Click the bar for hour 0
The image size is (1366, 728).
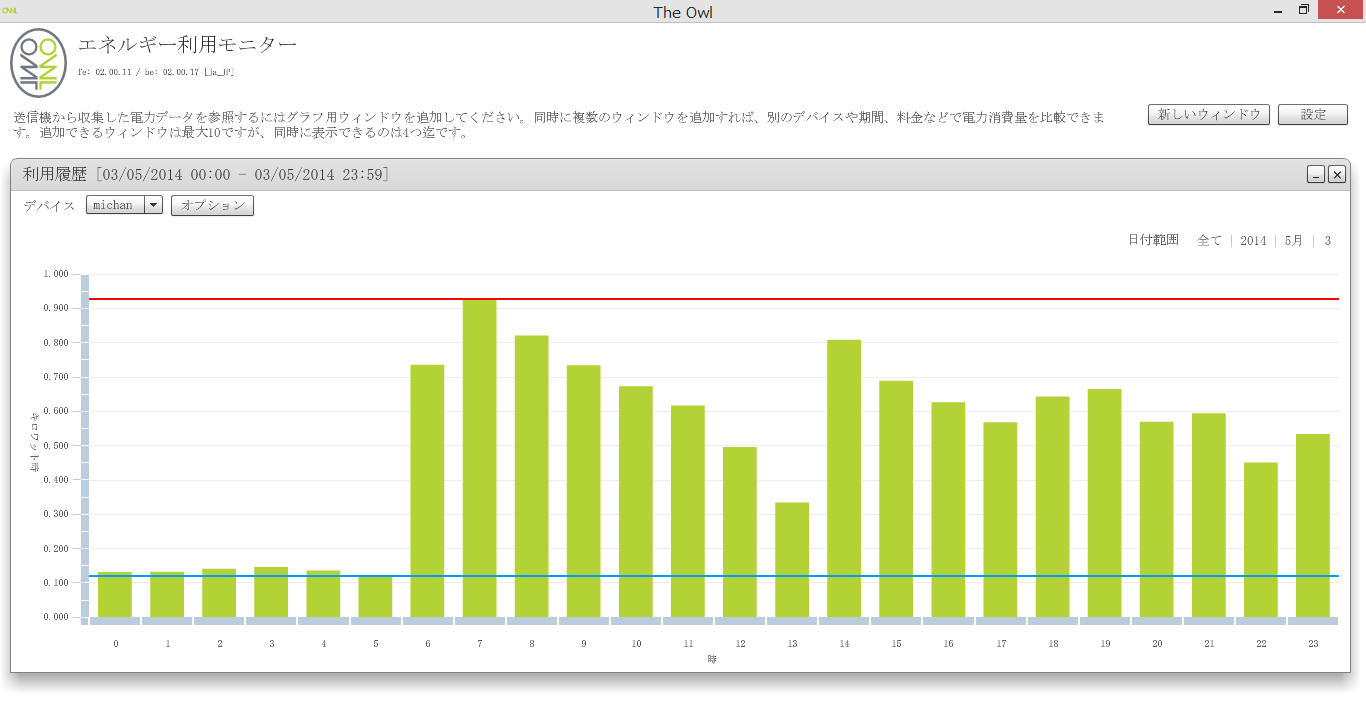(x=115, y=595)
